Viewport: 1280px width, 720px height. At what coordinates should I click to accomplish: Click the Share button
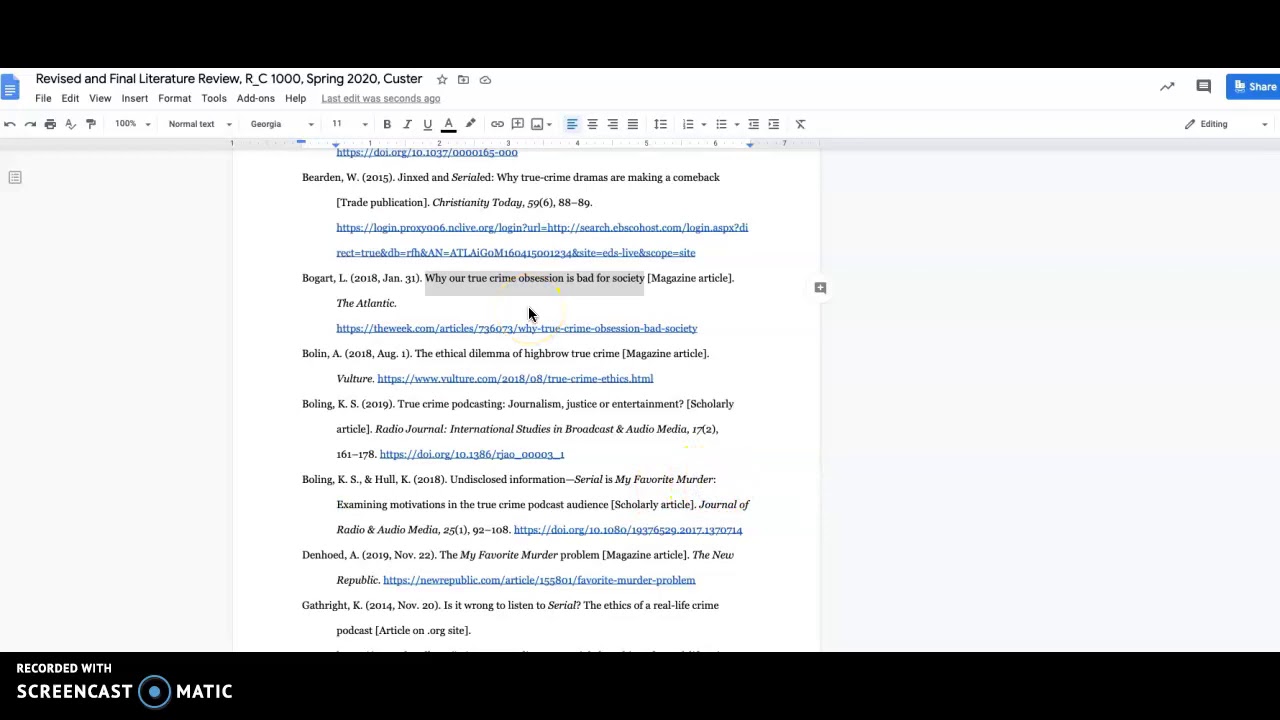pyautogui.click(x=1254, y=87)
